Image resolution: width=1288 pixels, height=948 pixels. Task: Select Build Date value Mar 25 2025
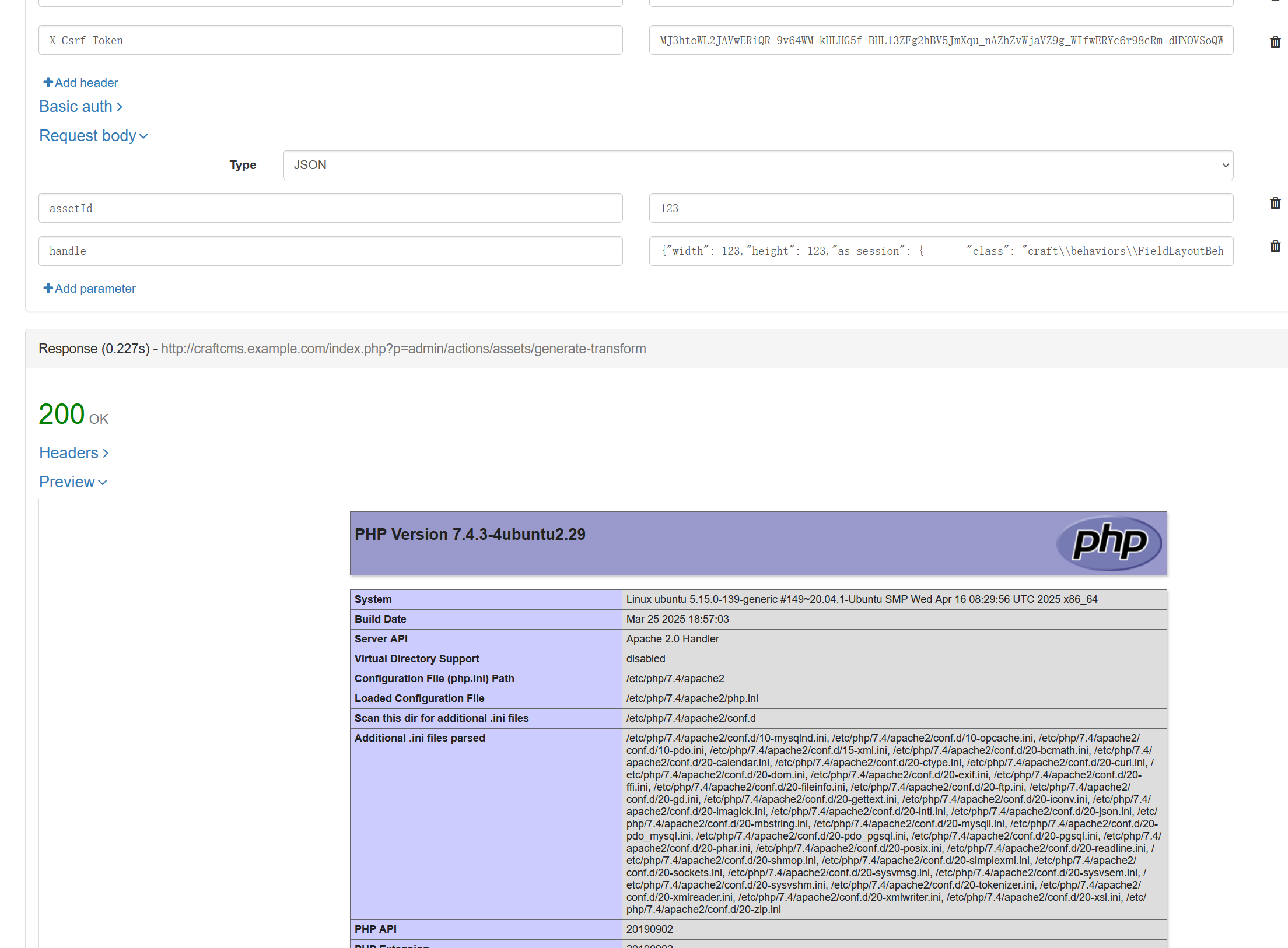[678, 619]
